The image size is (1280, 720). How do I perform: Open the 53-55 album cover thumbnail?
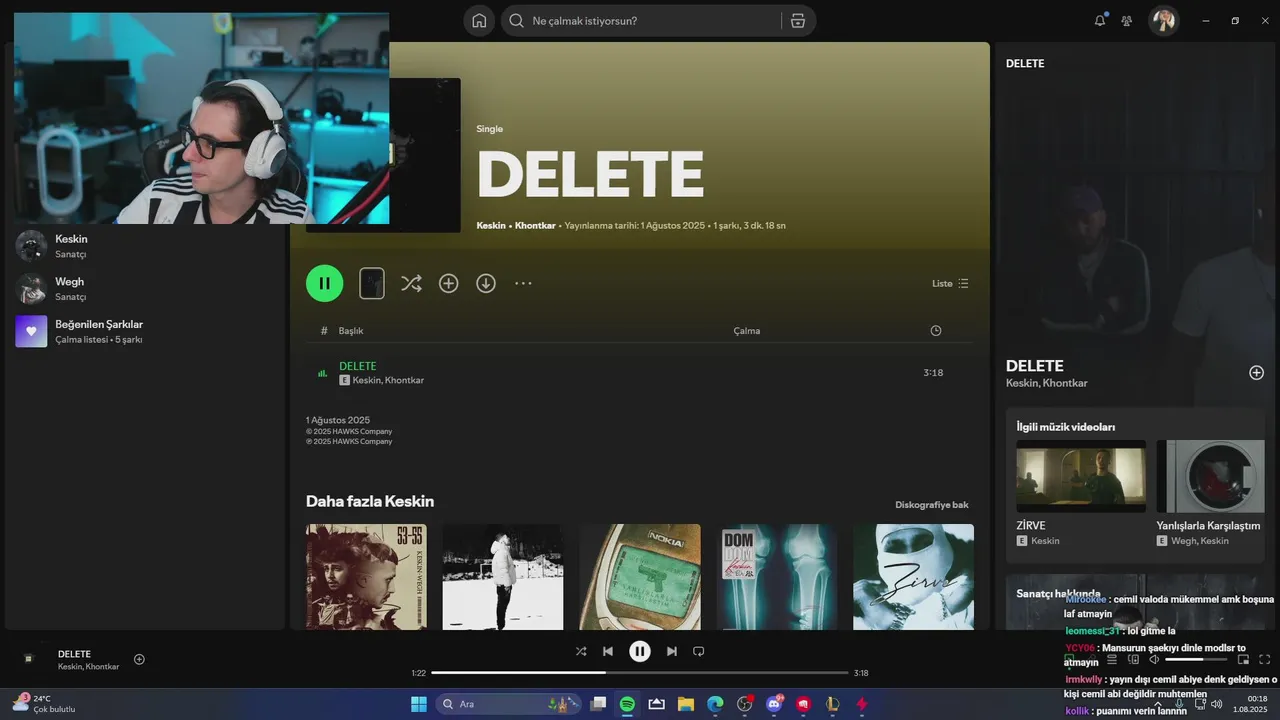tap(366, 577)
